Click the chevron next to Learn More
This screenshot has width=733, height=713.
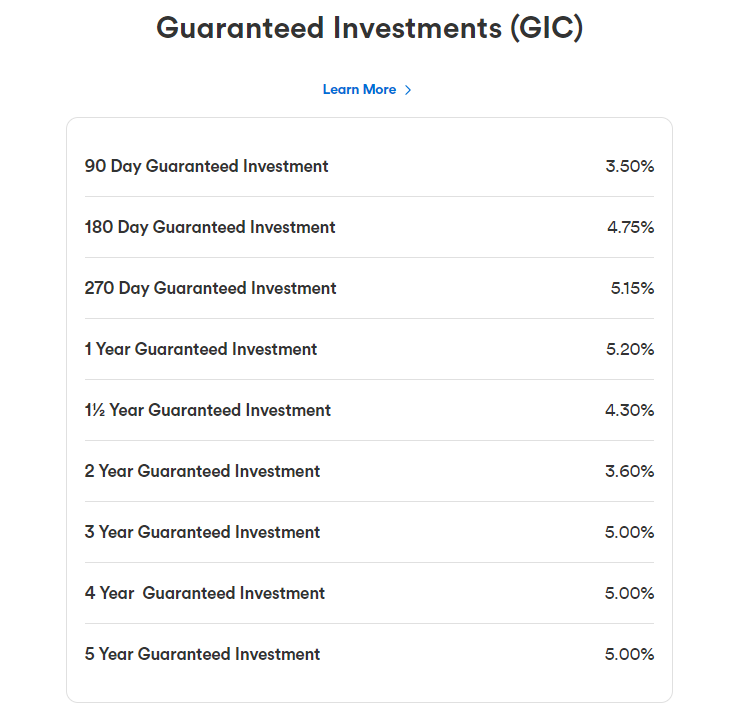pyautogui.click(x=408, y=90)
